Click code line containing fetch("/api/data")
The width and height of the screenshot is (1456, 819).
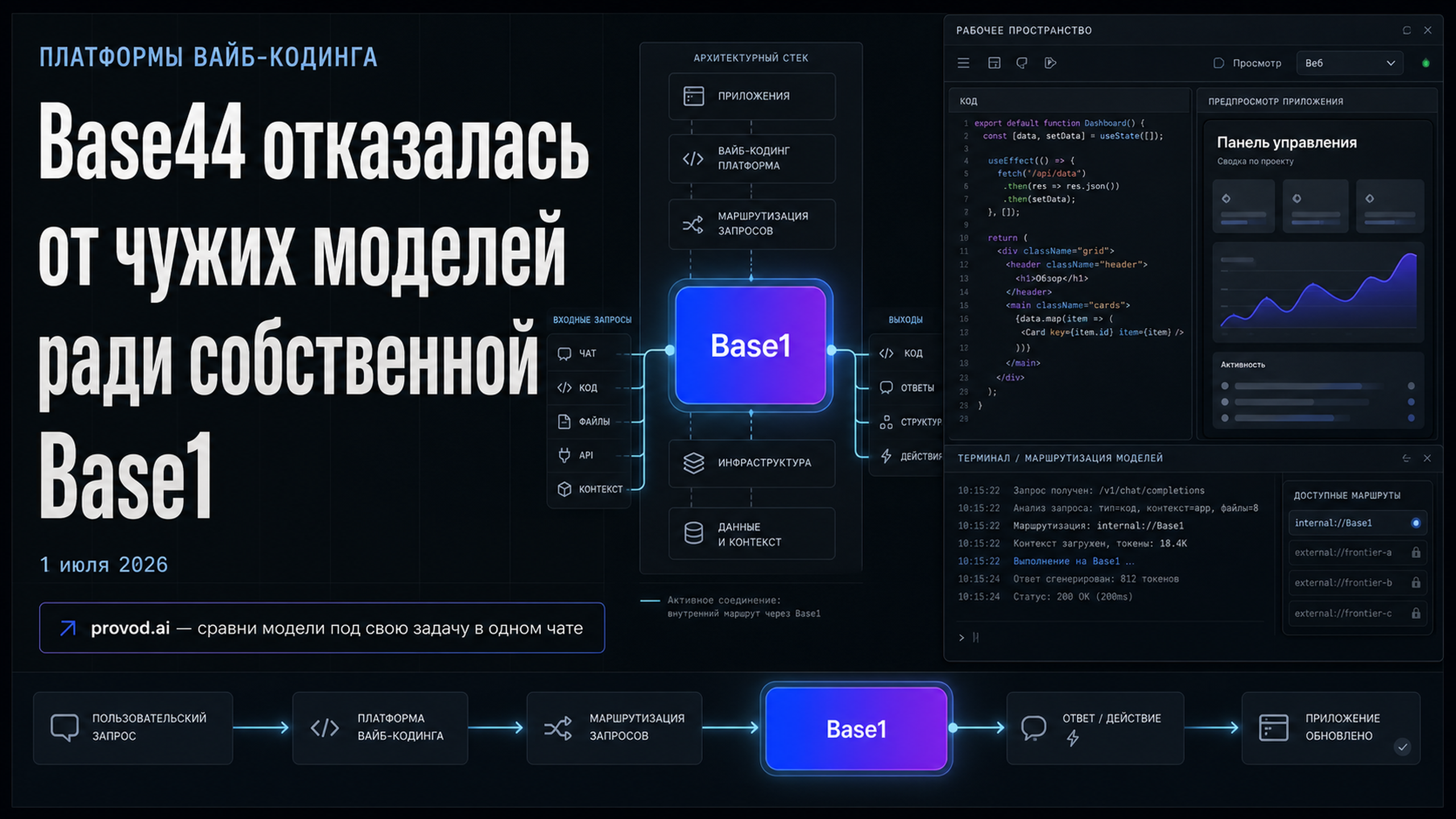[1041, 173]
